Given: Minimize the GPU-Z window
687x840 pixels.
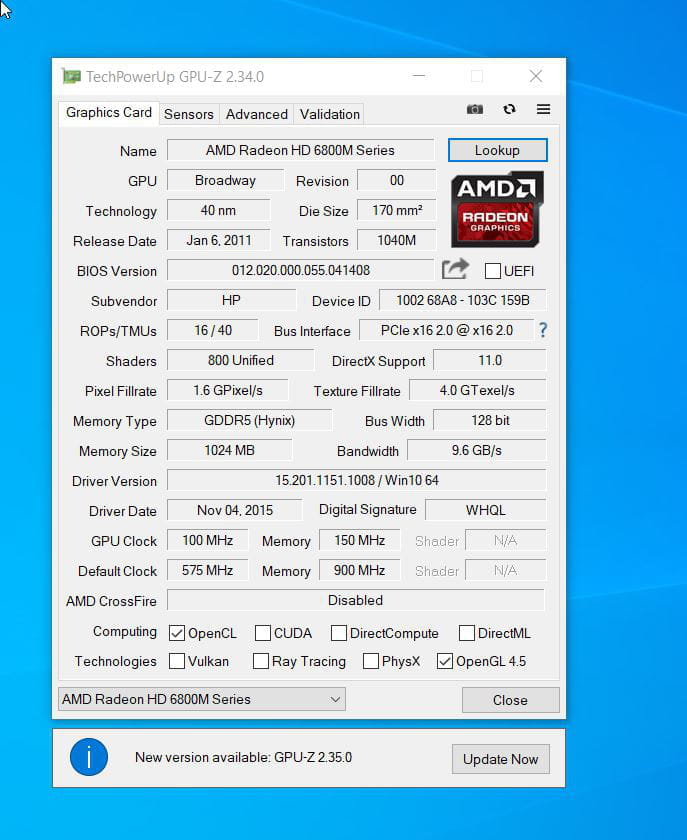Looking at the screenshot, I should 419,76.
